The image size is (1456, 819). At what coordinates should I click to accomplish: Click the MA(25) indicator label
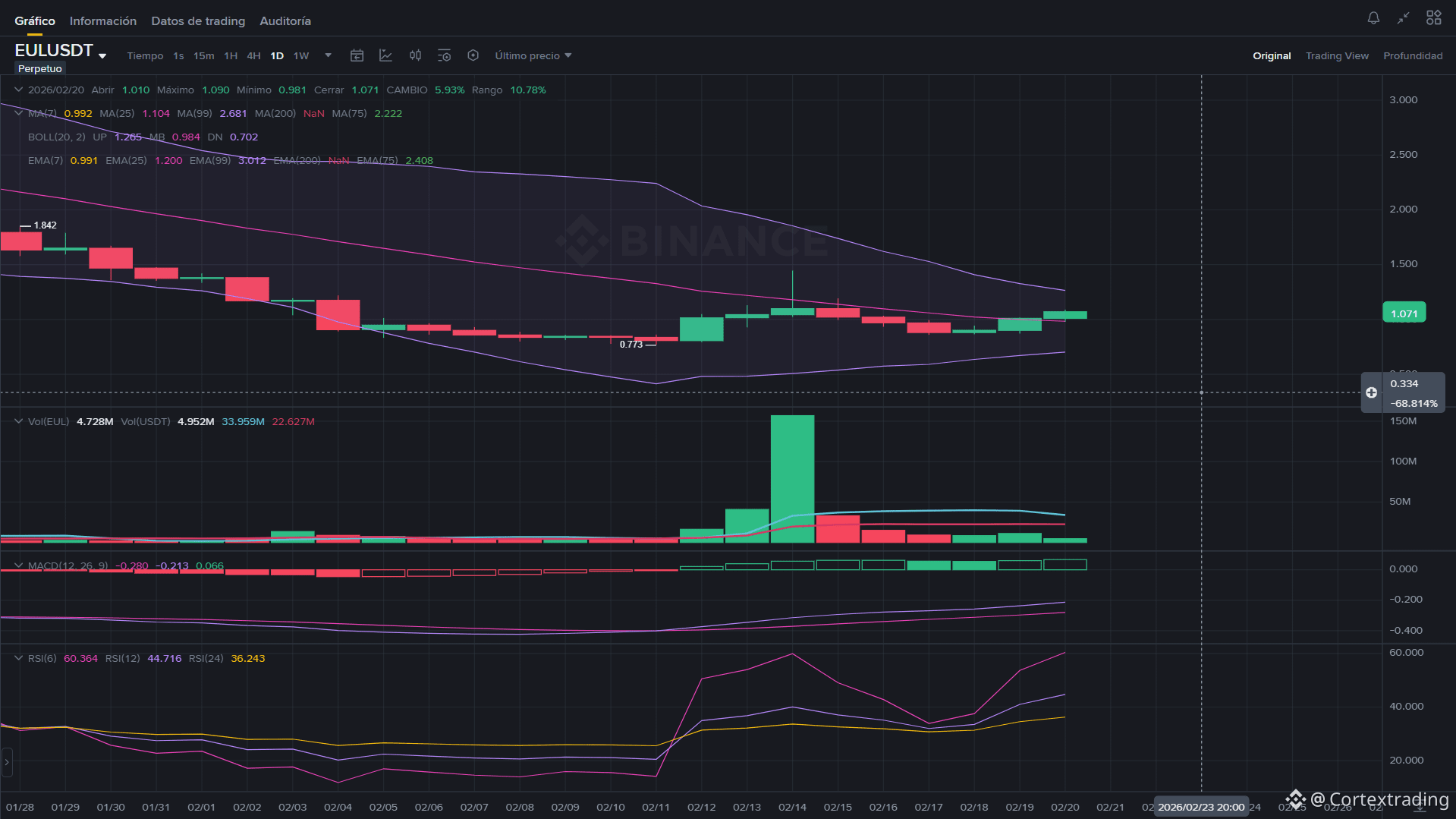tap(117, 113)
